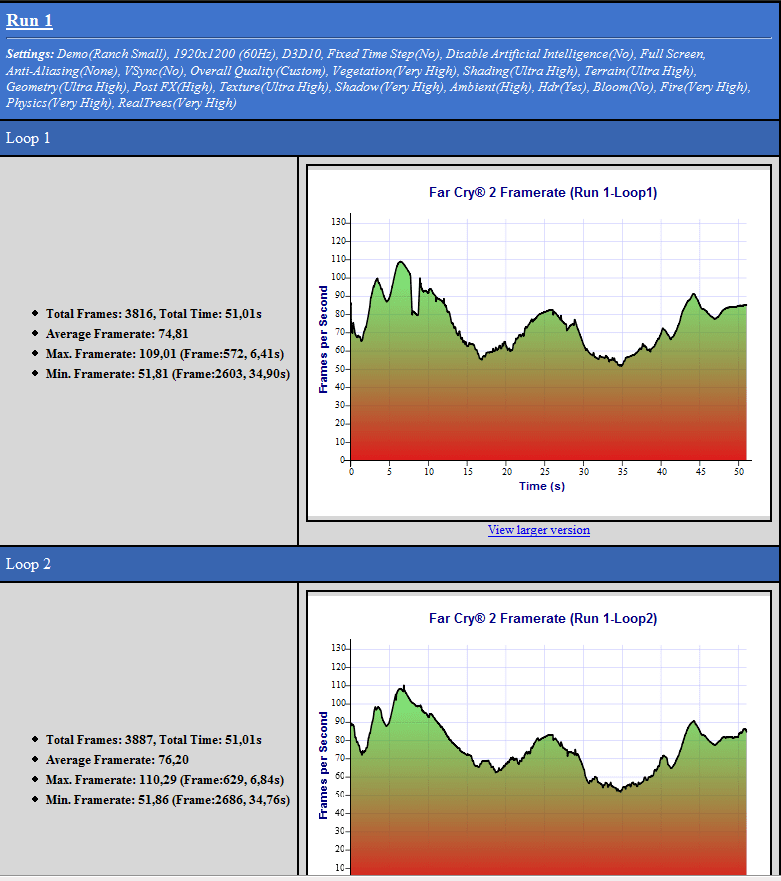The width and height of the screenshot is (781, 881).
Task: Click the Settings description text block
Action: coord(378,78)
